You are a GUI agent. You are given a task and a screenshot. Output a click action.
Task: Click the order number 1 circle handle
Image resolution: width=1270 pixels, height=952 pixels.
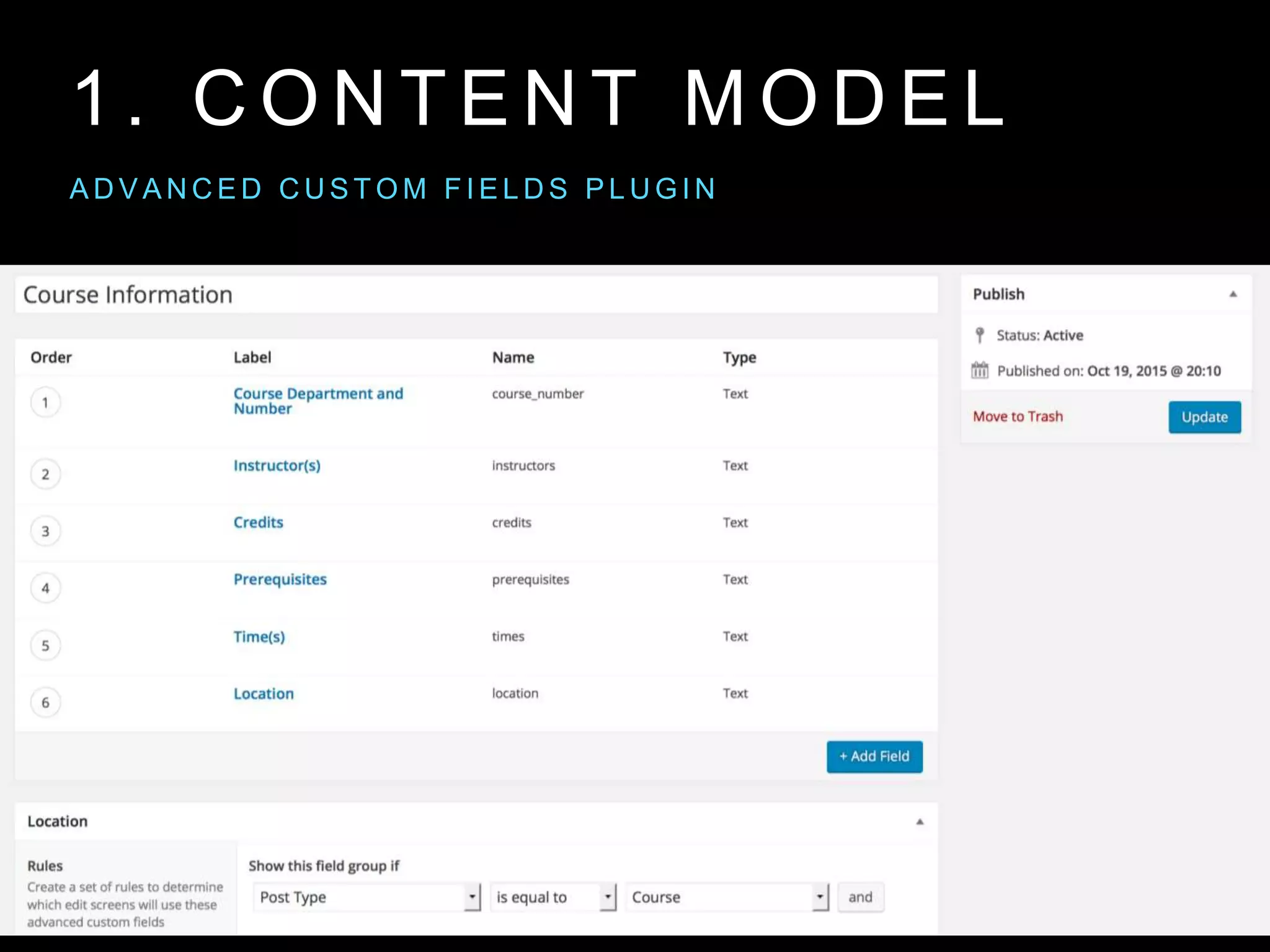tap(45, 403)
